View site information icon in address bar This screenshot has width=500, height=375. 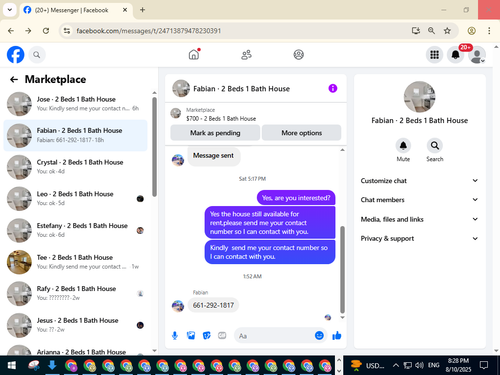click(67, 31)
